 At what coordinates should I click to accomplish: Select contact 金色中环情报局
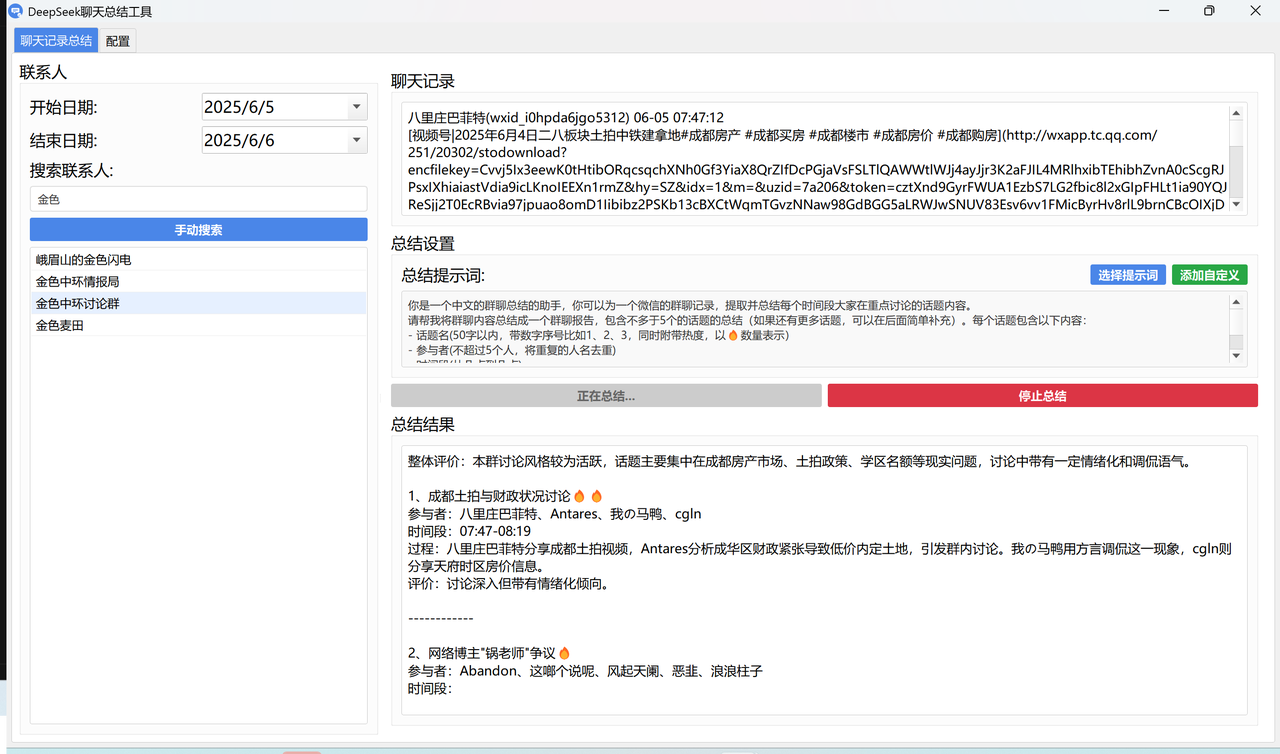[198, 281]
